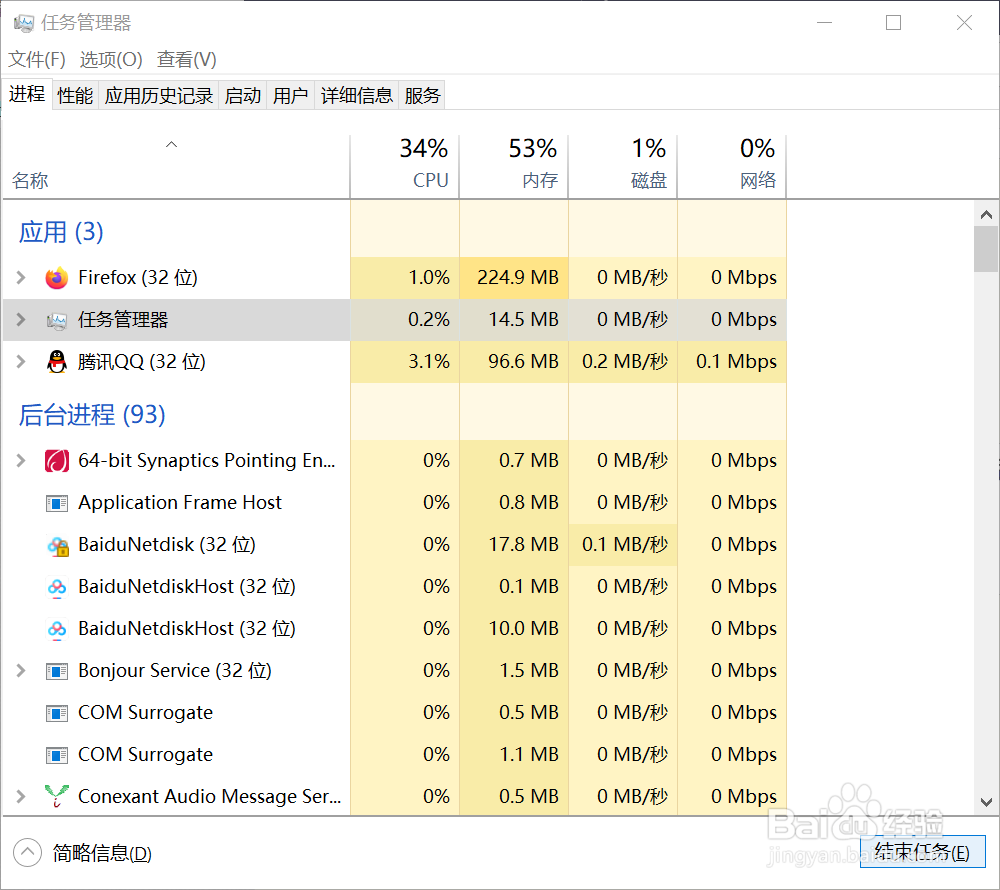Viewport: 1000px width, 890px height.
Task: Click the Application Frame Host icon
Action: (x=57, y=503)
